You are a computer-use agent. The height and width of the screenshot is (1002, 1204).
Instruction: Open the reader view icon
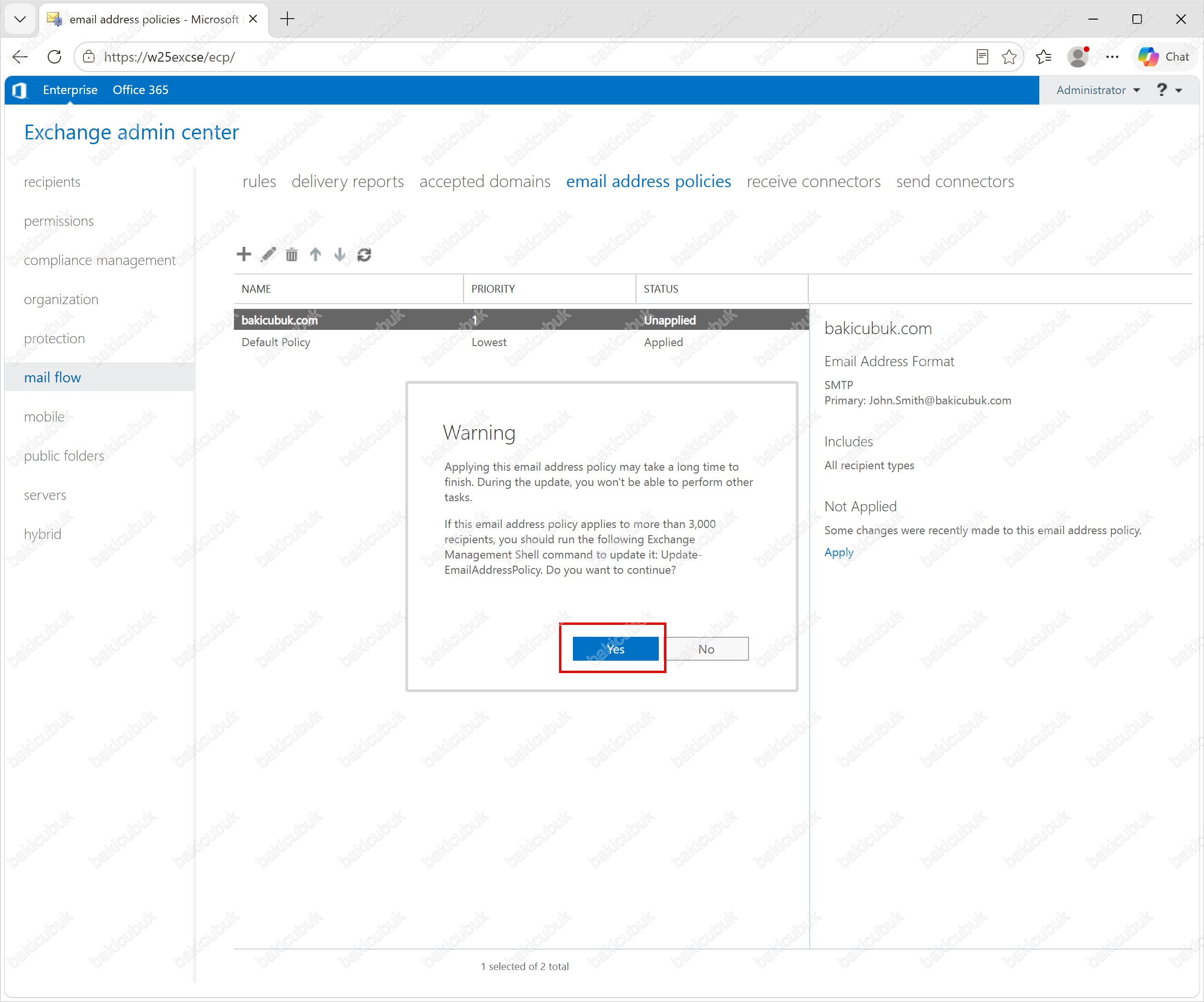(982, 57)
